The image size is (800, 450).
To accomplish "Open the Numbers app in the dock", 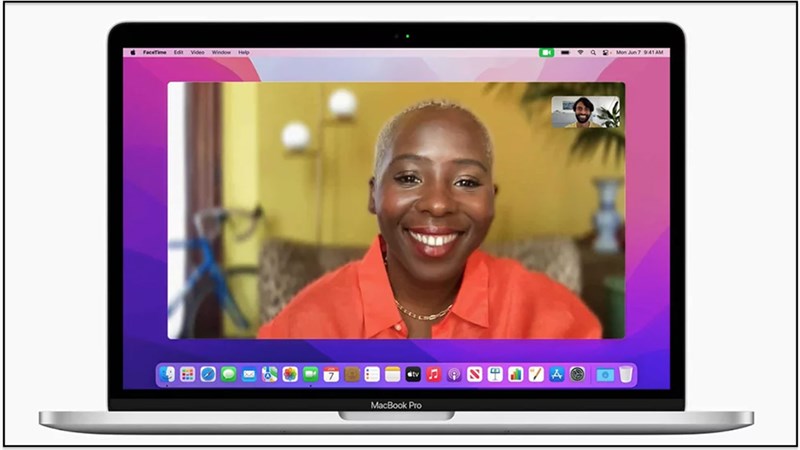I will (x=515, y=374).
